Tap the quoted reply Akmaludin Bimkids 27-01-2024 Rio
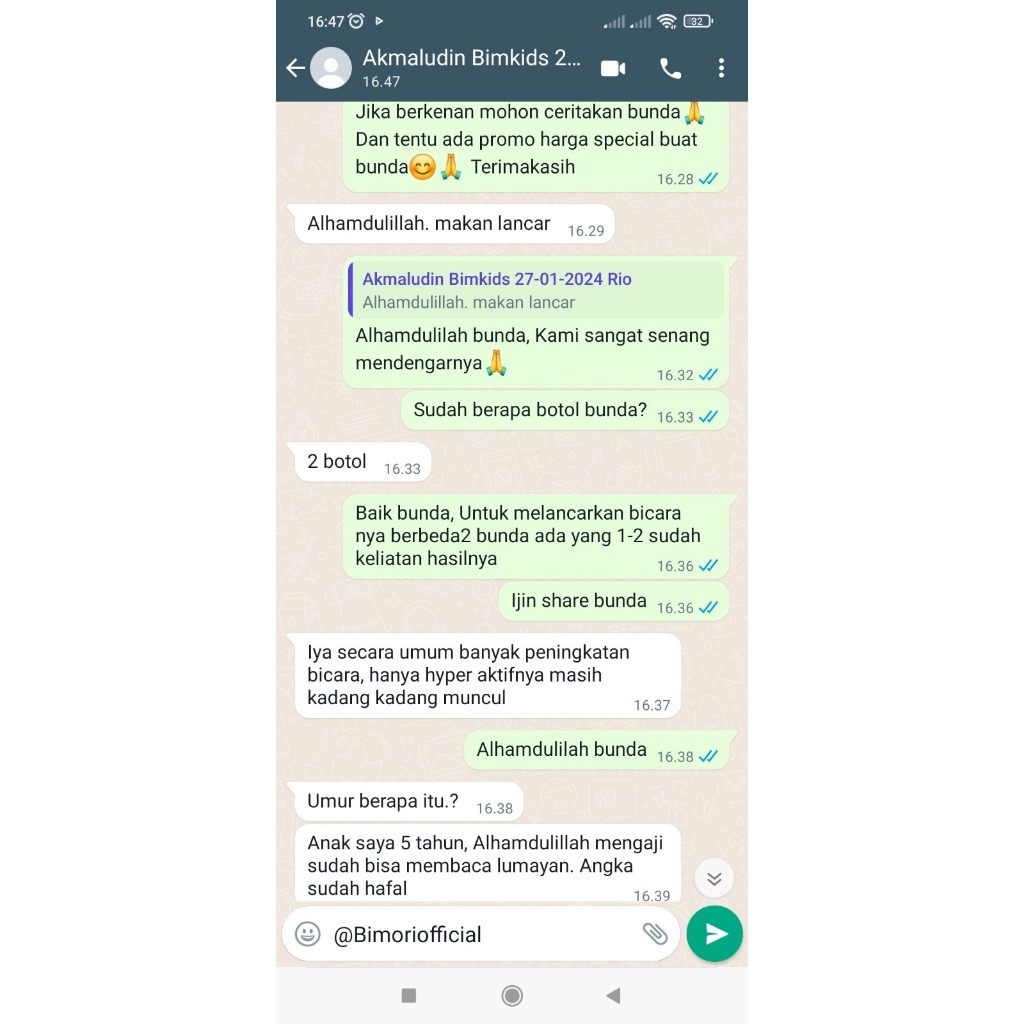Viewport: 1024px width, 1024px height. pyautogui.click(x=536, y=290)
